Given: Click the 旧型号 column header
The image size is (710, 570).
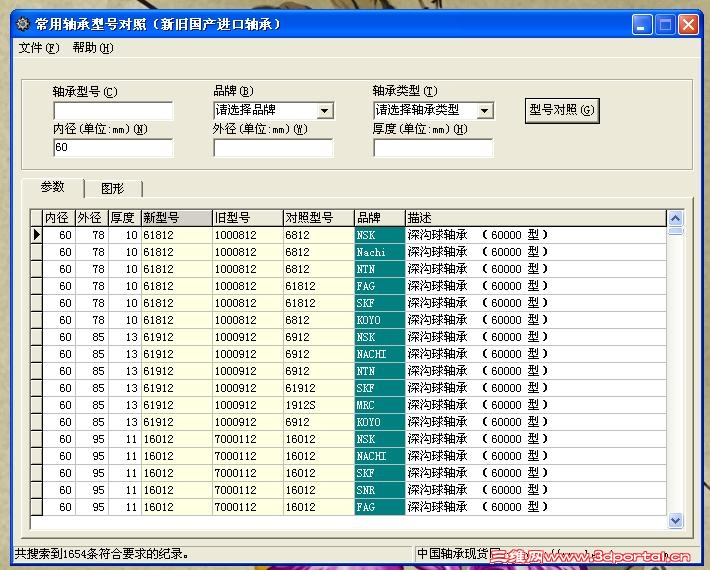Looking at the screenshot, I should (x=248, y=218).
